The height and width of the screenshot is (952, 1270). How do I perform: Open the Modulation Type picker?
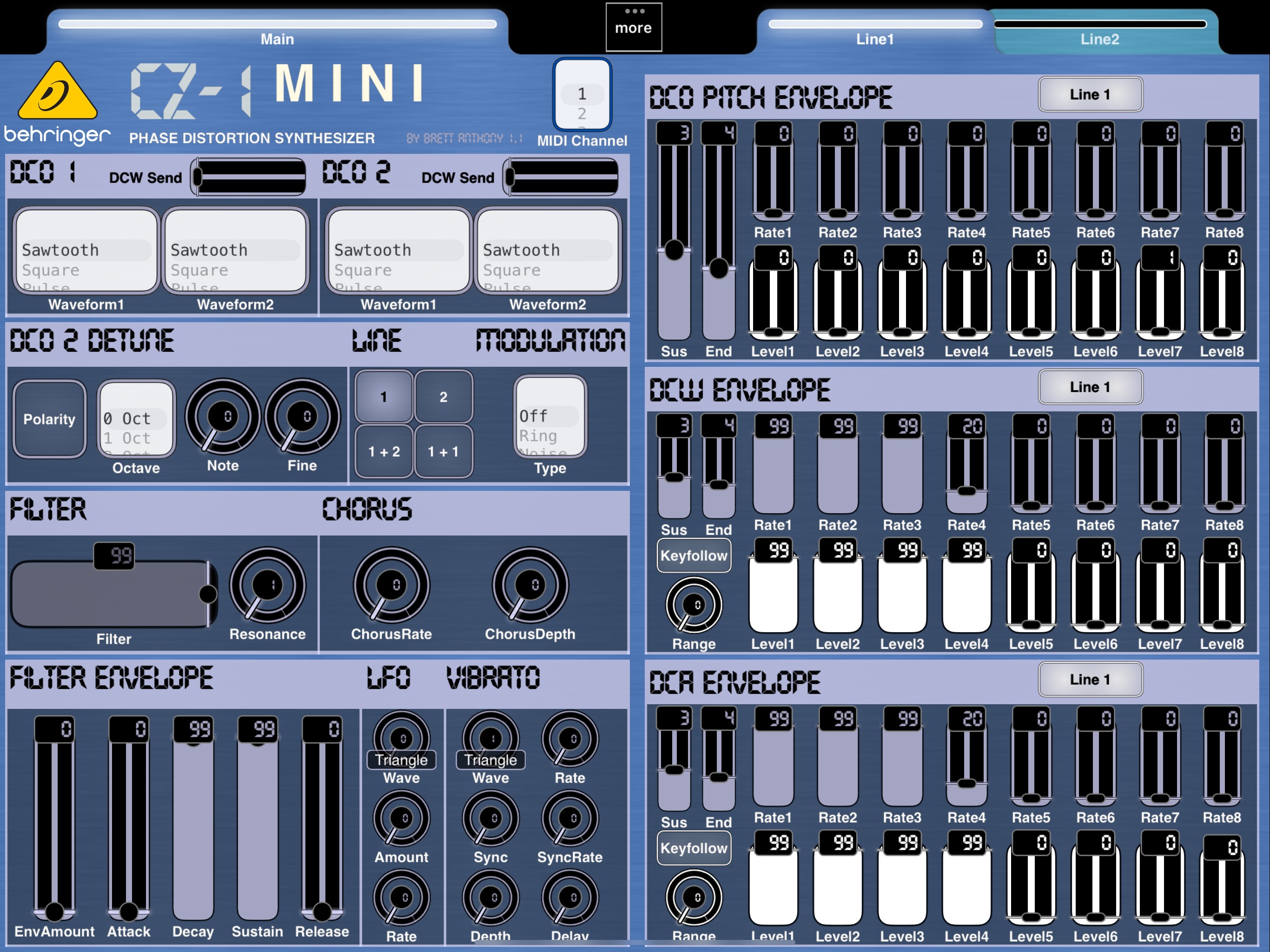coord(550,416)
